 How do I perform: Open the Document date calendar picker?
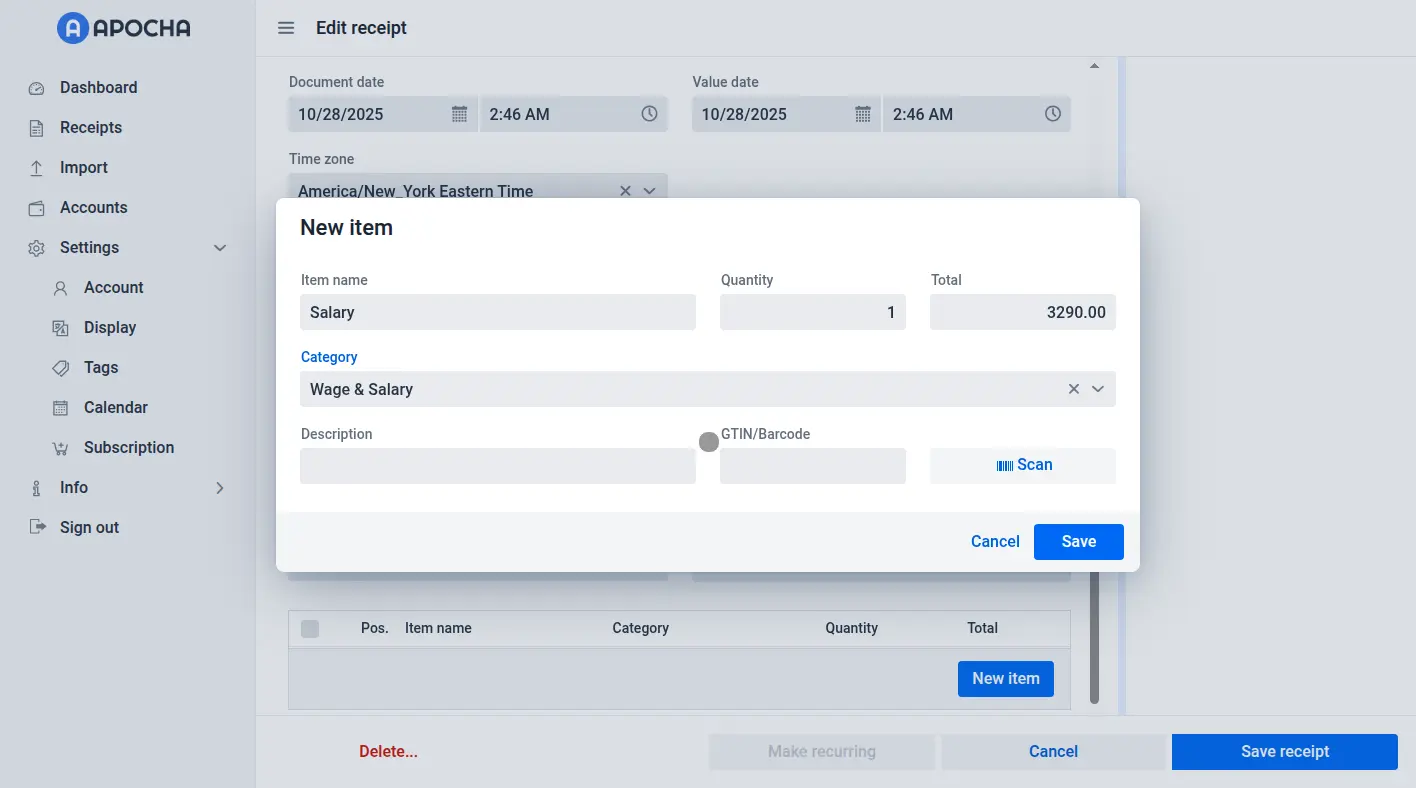point(459,114)
